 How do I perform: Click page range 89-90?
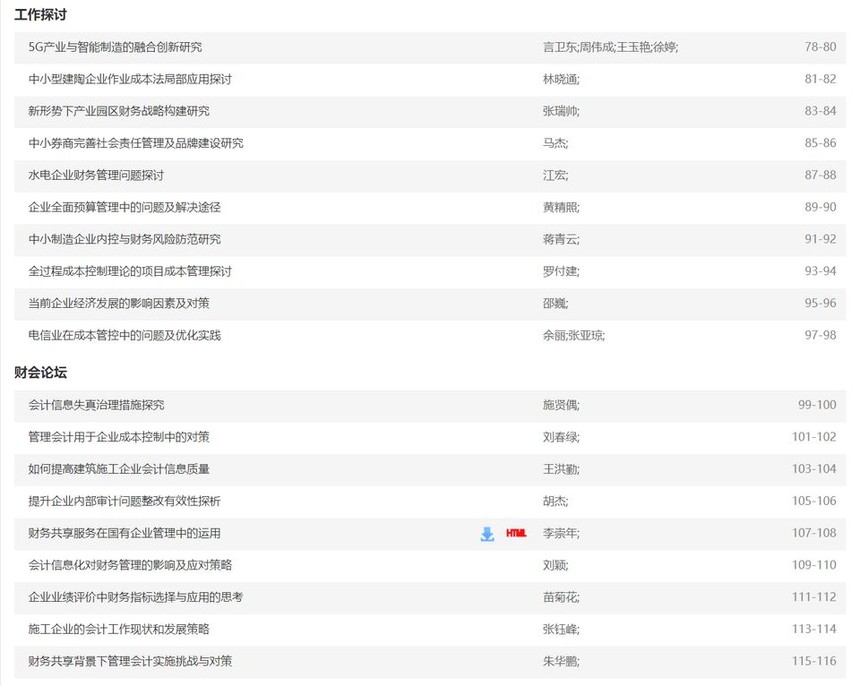click(x=821, y=207)
